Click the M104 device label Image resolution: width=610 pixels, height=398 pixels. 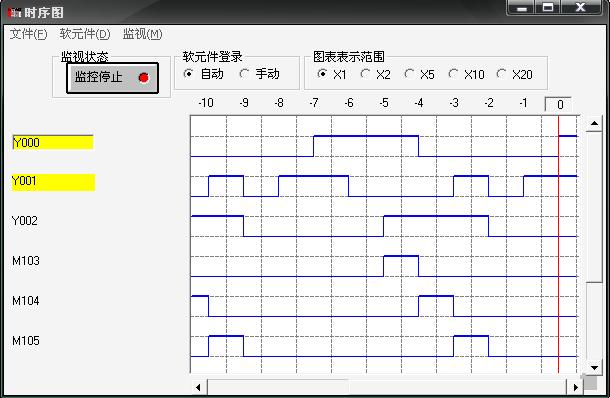click(26, 301)
